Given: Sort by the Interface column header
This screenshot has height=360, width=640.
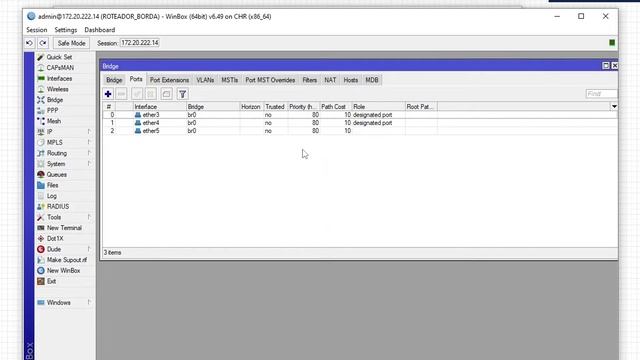Looking at the screenshot, I should pyautogui.click(x=160, y=107).
